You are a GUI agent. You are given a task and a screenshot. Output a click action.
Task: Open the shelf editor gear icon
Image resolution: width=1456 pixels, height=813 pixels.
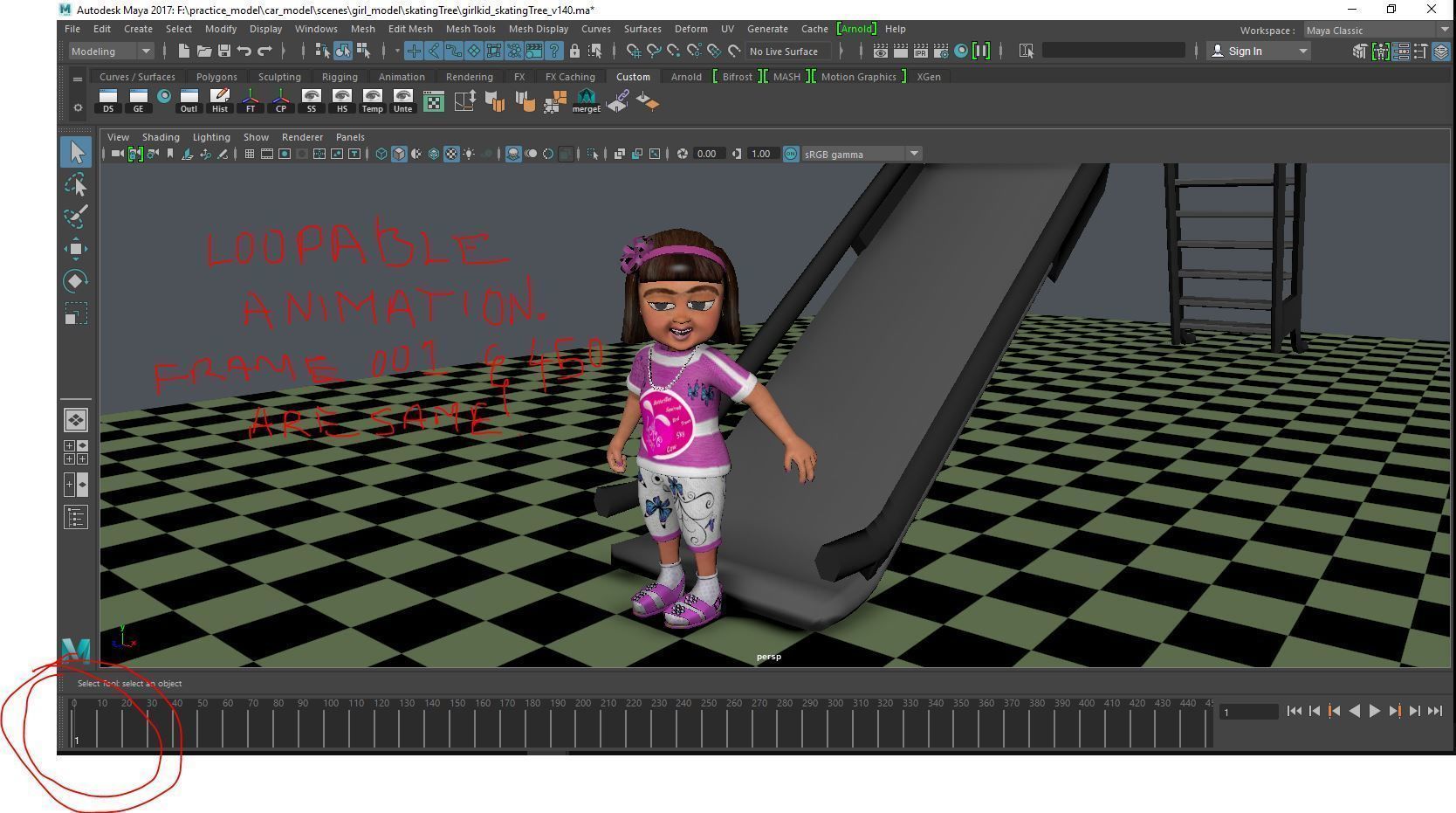[x=78, y=107]
